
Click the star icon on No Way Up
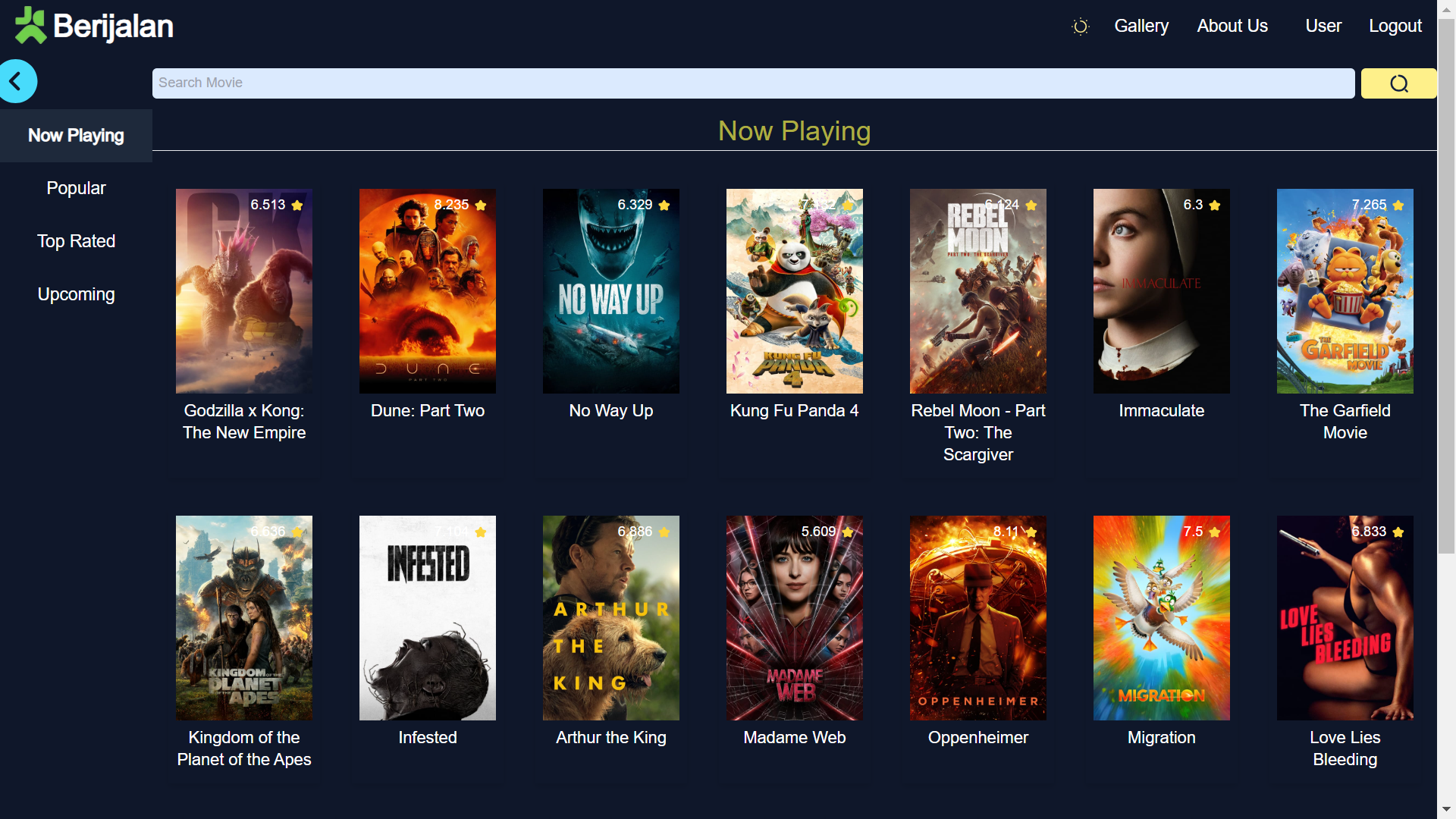[664, 206]
